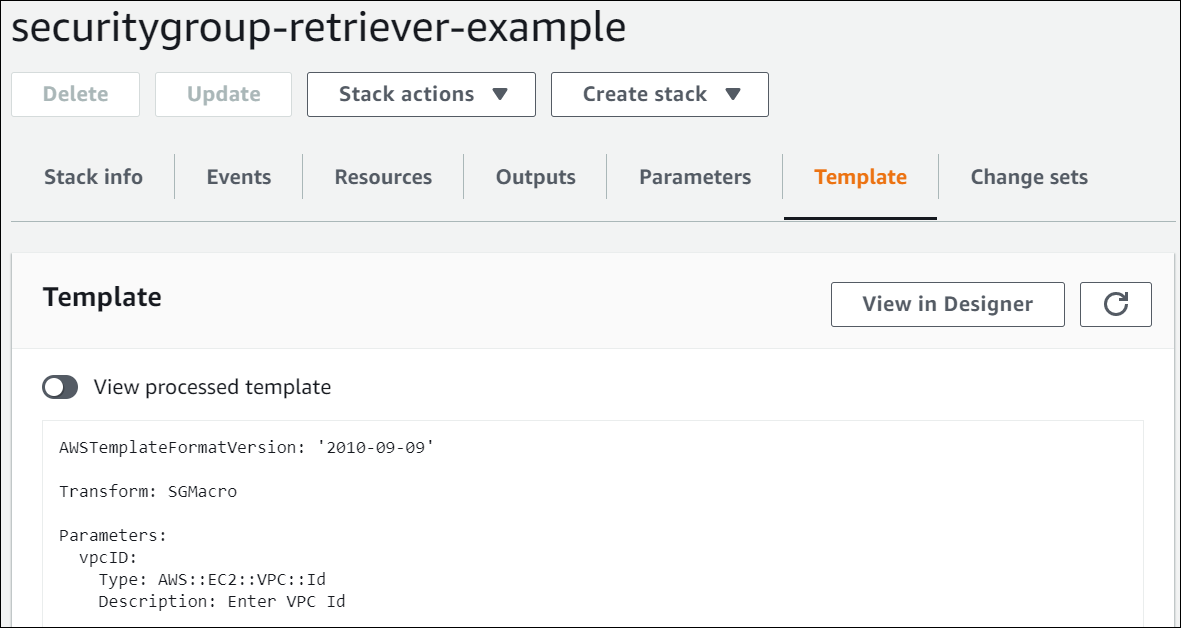Click the View in Designer button
The height and width of the screenshot is (628, 1181).
947,304
